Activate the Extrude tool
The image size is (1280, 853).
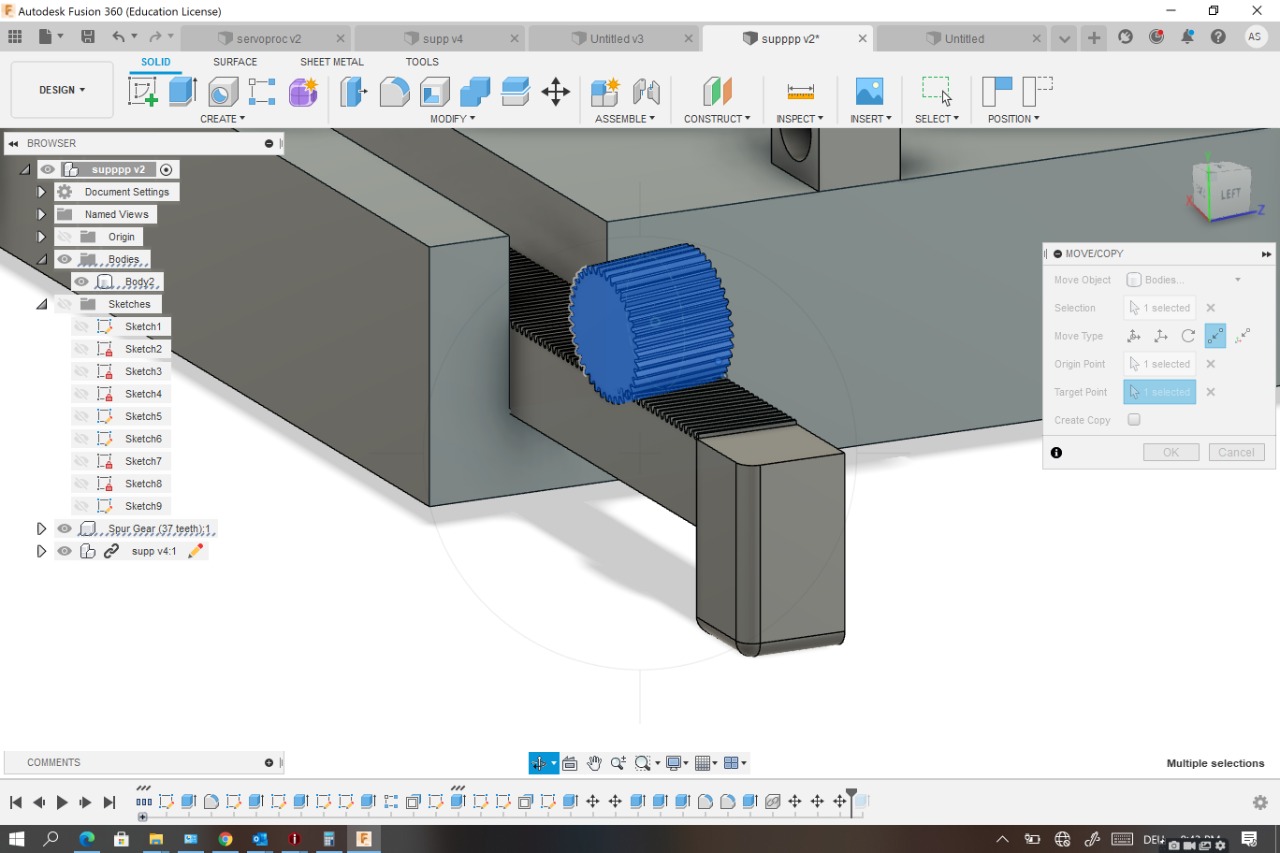(182, 91)
